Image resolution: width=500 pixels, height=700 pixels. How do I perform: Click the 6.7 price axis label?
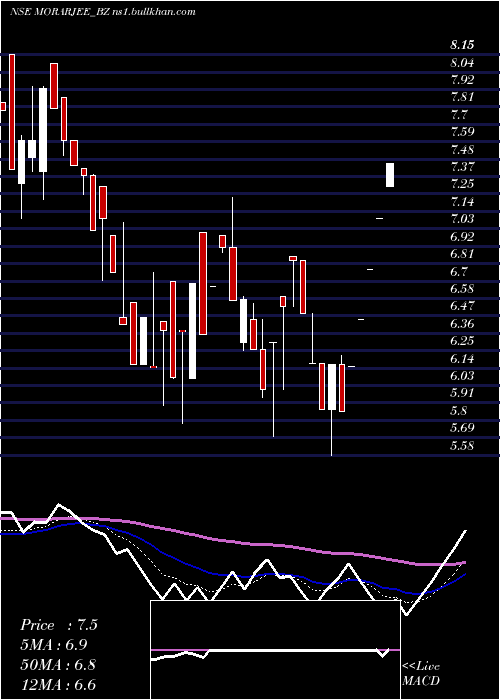coord(459,271)
